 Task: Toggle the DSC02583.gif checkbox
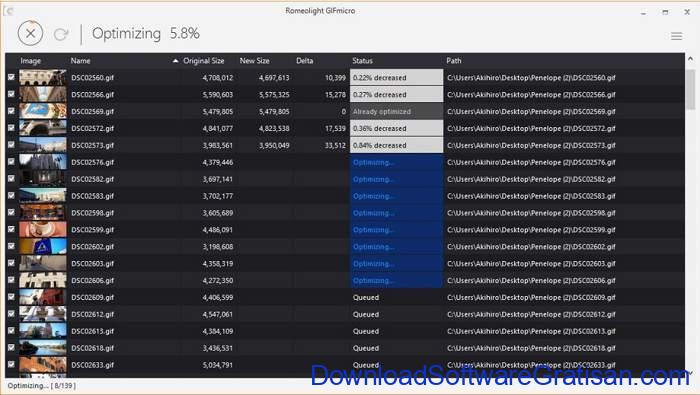(11, 195)
